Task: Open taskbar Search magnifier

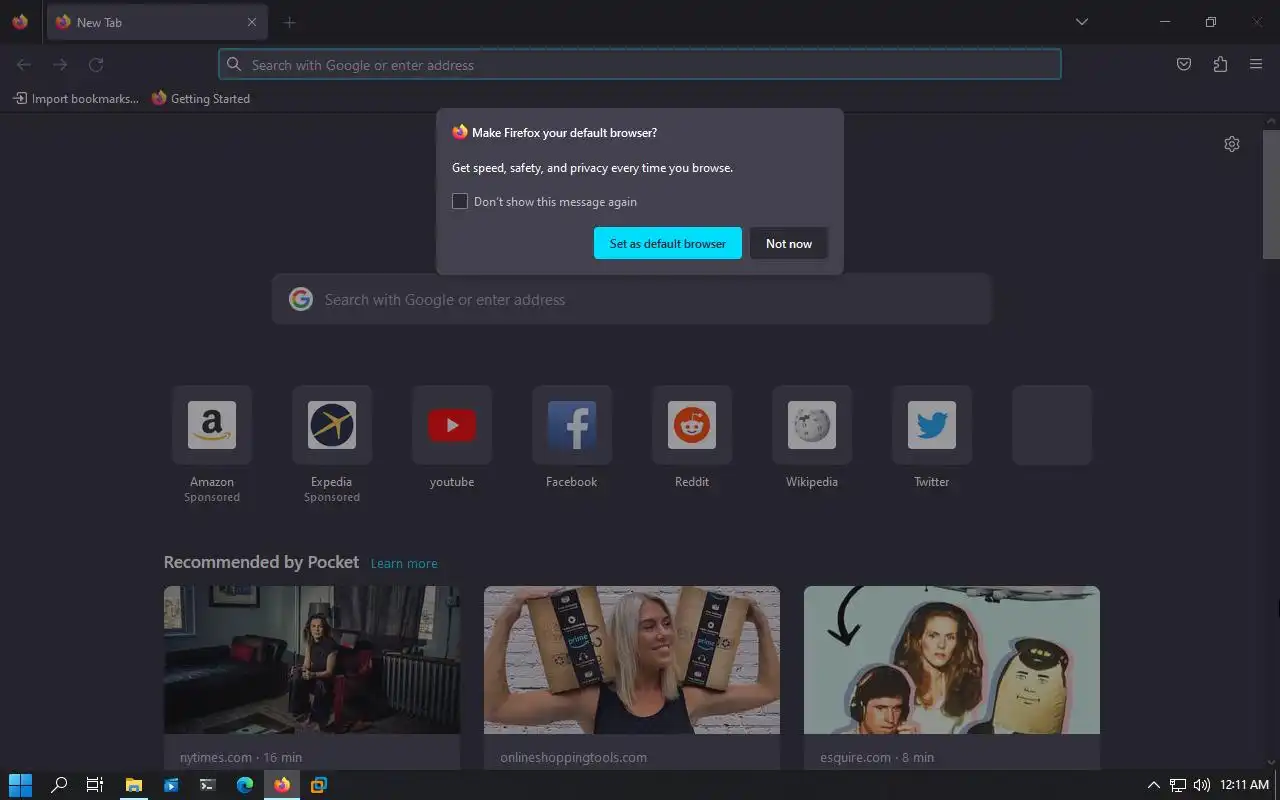Action: 59,785
